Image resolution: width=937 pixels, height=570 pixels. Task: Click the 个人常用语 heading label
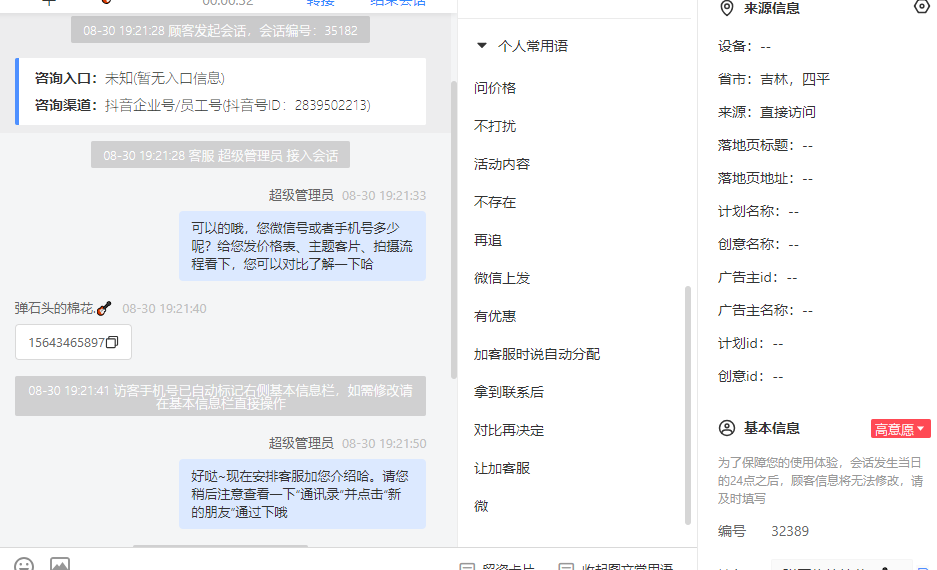532,46
